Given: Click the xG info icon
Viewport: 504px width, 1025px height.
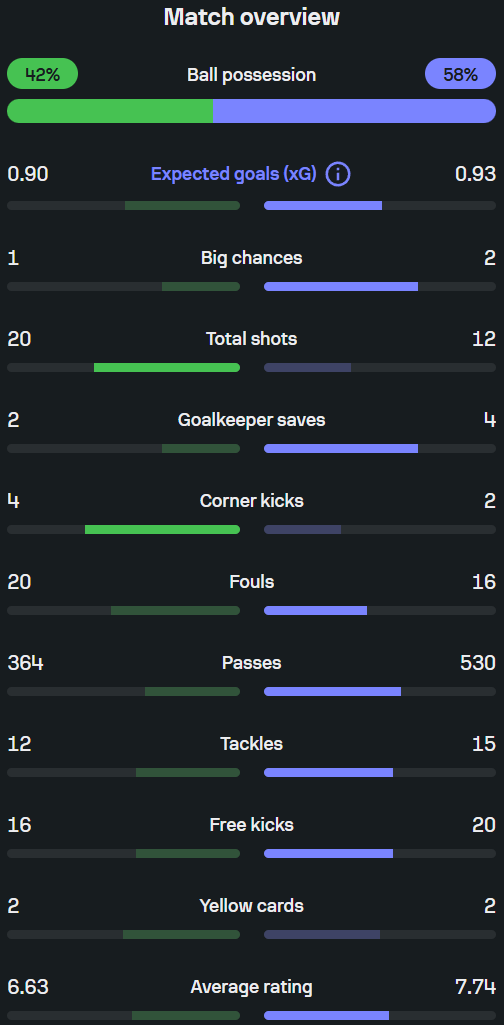Looking at the screenshot, I should (x=338, y=175).
